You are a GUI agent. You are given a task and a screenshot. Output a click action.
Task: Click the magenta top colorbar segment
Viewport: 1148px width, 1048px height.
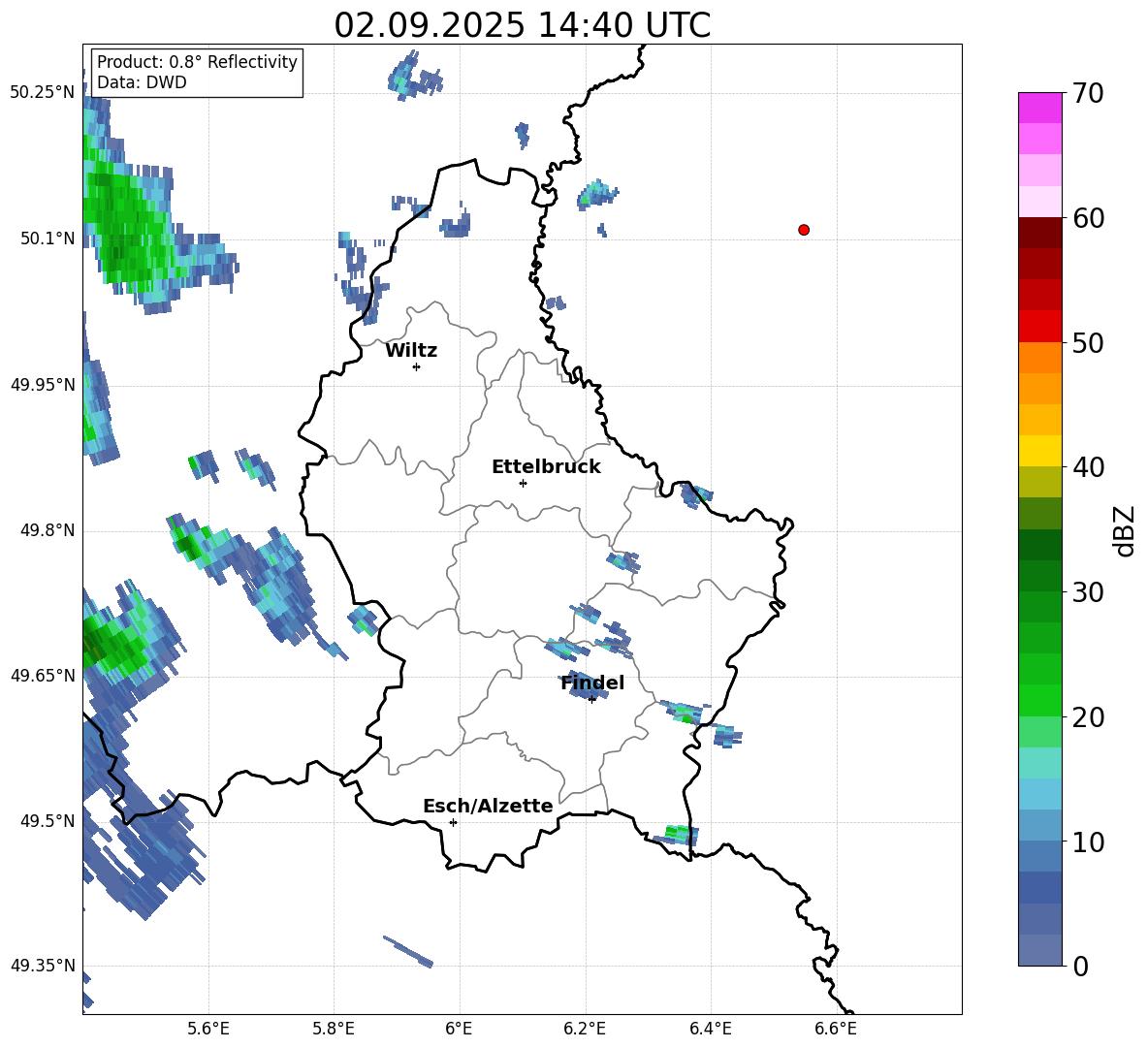1039,108
